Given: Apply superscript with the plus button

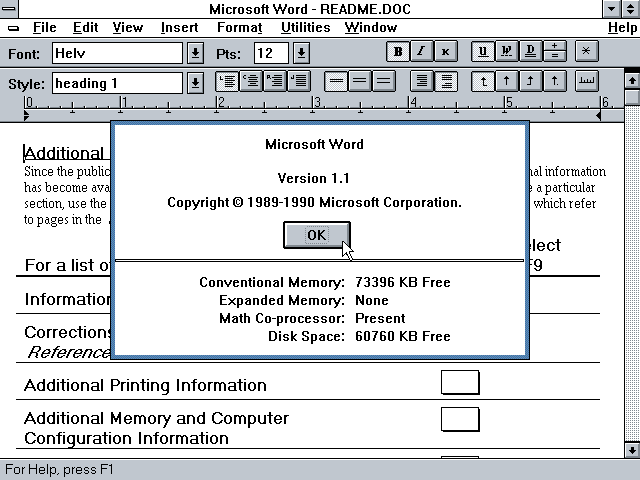Looking at the screenshot, I should tap(554, 46).
